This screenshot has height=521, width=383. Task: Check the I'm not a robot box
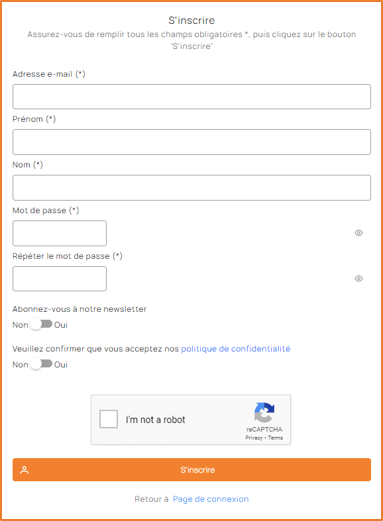pos(109,419)
